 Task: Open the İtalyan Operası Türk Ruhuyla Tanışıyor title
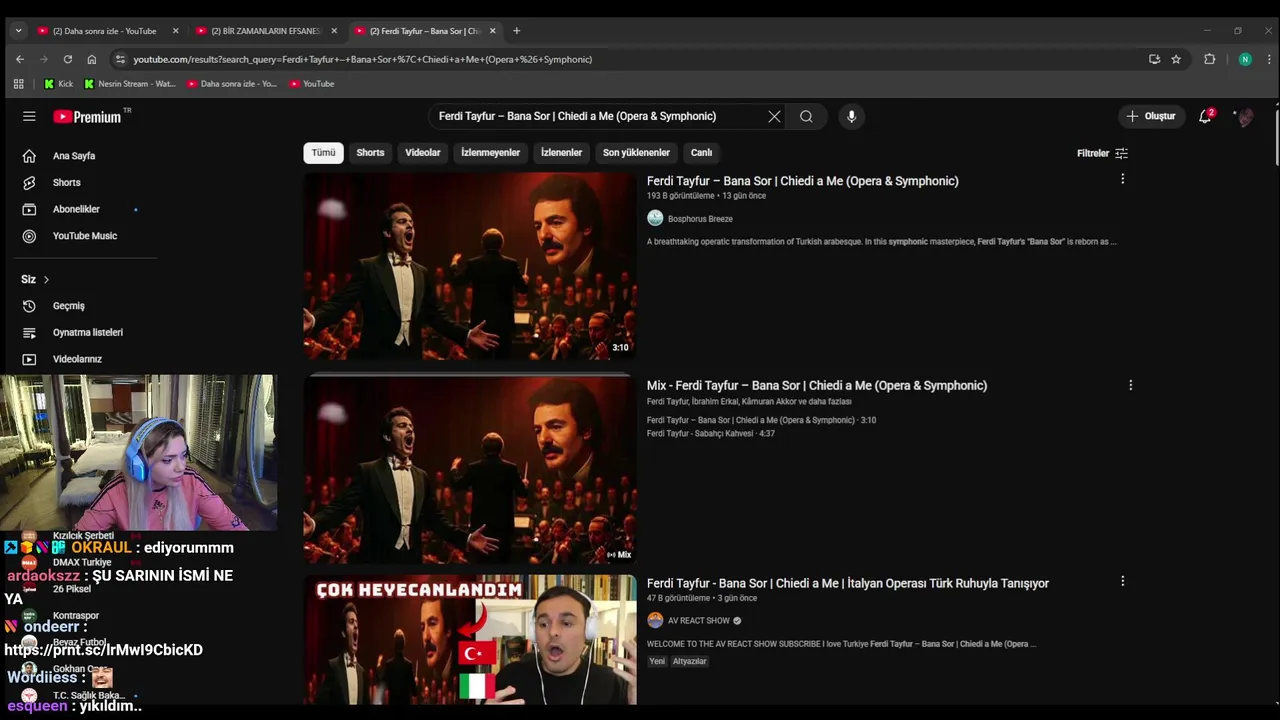click(848, 583)
